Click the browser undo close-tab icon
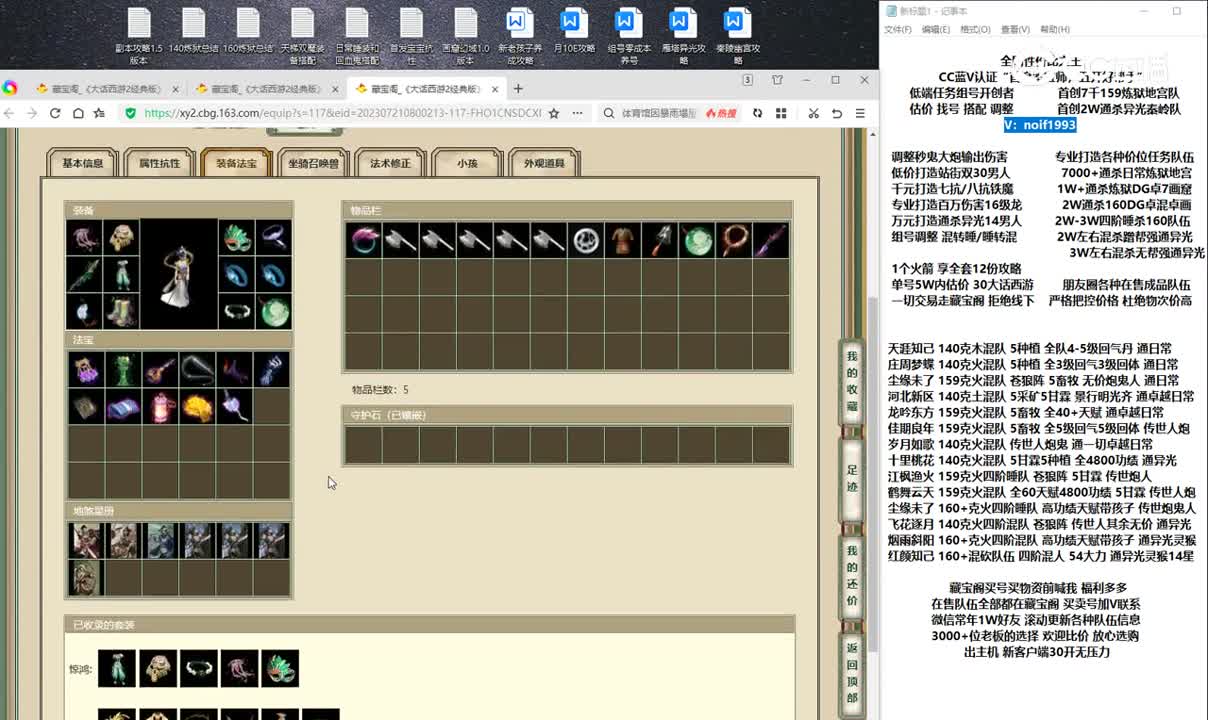 (x=837, y=114)
